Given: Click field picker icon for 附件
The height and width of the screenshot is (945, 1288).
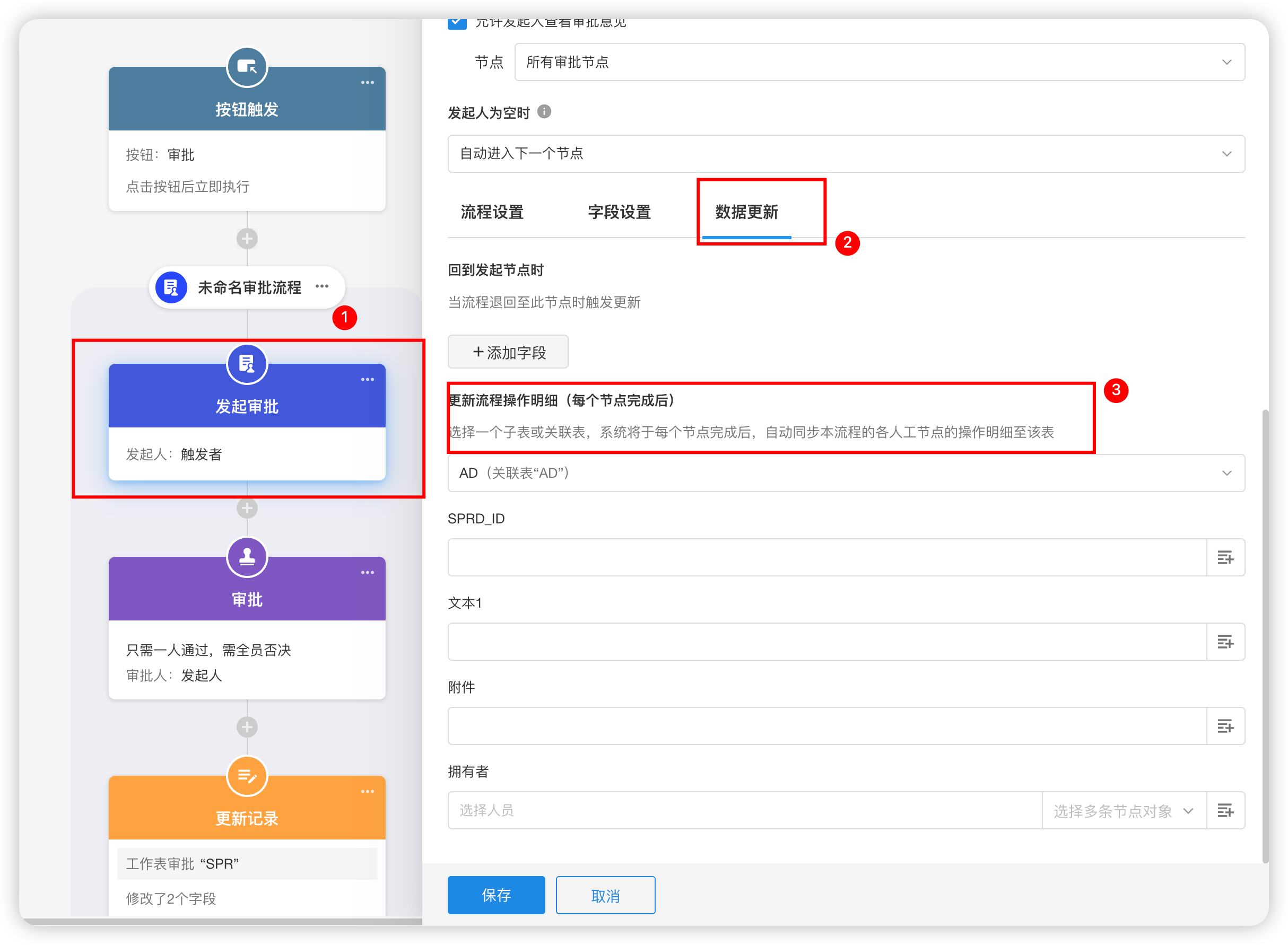Looking at the screenshot, I should tap(1225, 726).
